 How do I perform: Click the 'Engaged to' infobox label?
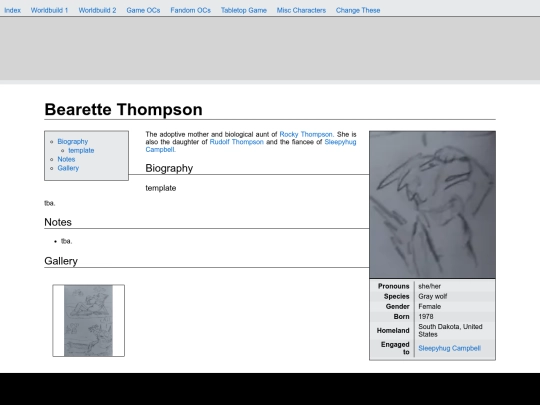pyautogui.click(x=395, y=348)
